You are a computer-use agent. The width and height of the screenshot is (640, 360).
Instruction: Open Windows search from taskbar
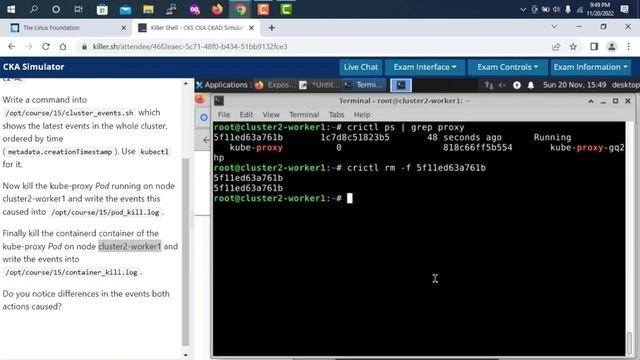tap(33, 9)
